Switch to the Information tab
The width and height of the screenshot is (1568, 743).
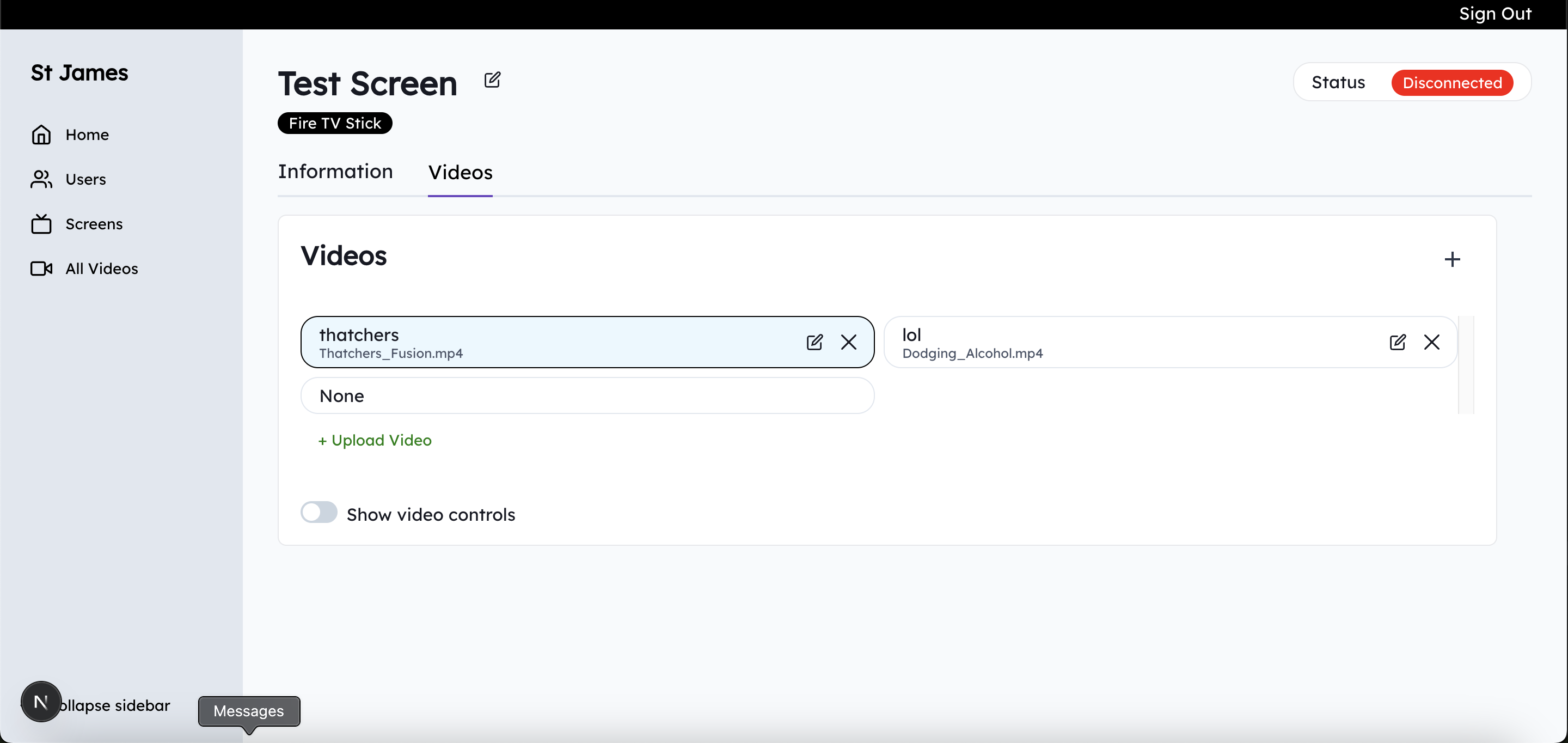coord(335,172)
